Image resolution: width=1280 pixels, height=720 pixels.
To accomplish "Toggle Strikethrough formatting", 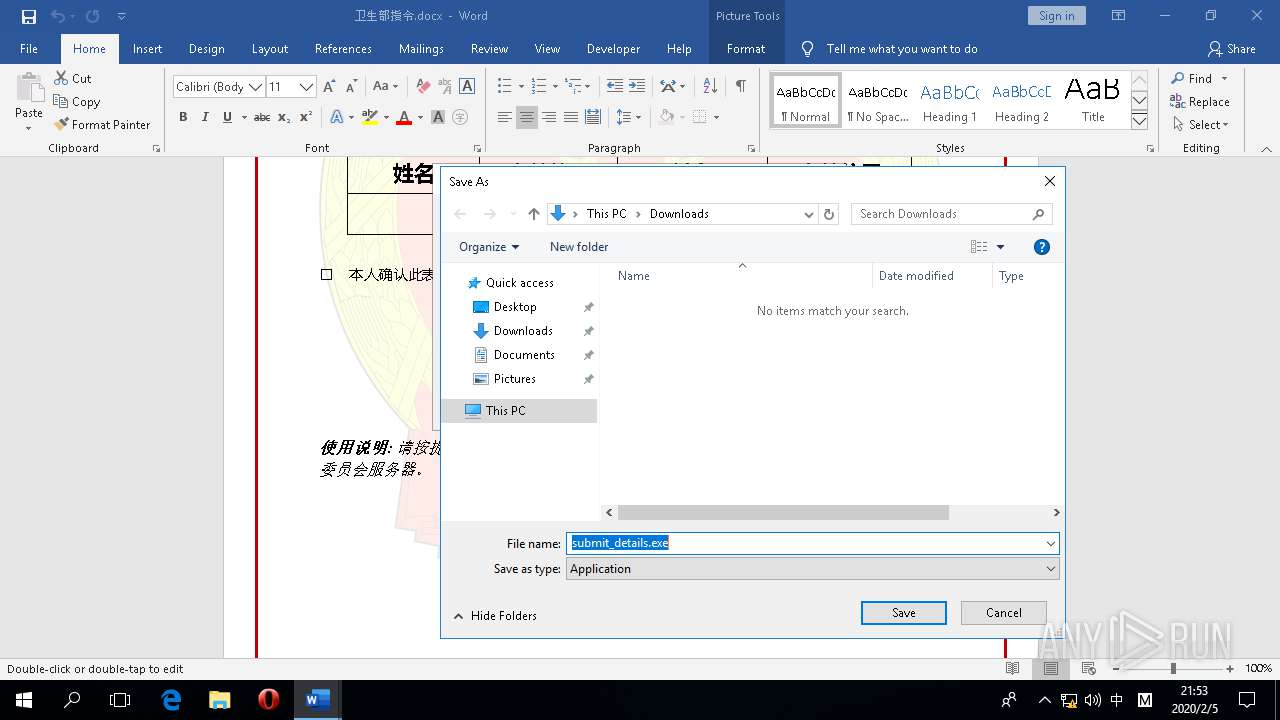I will pyautogui.click(x=262, y=117).
